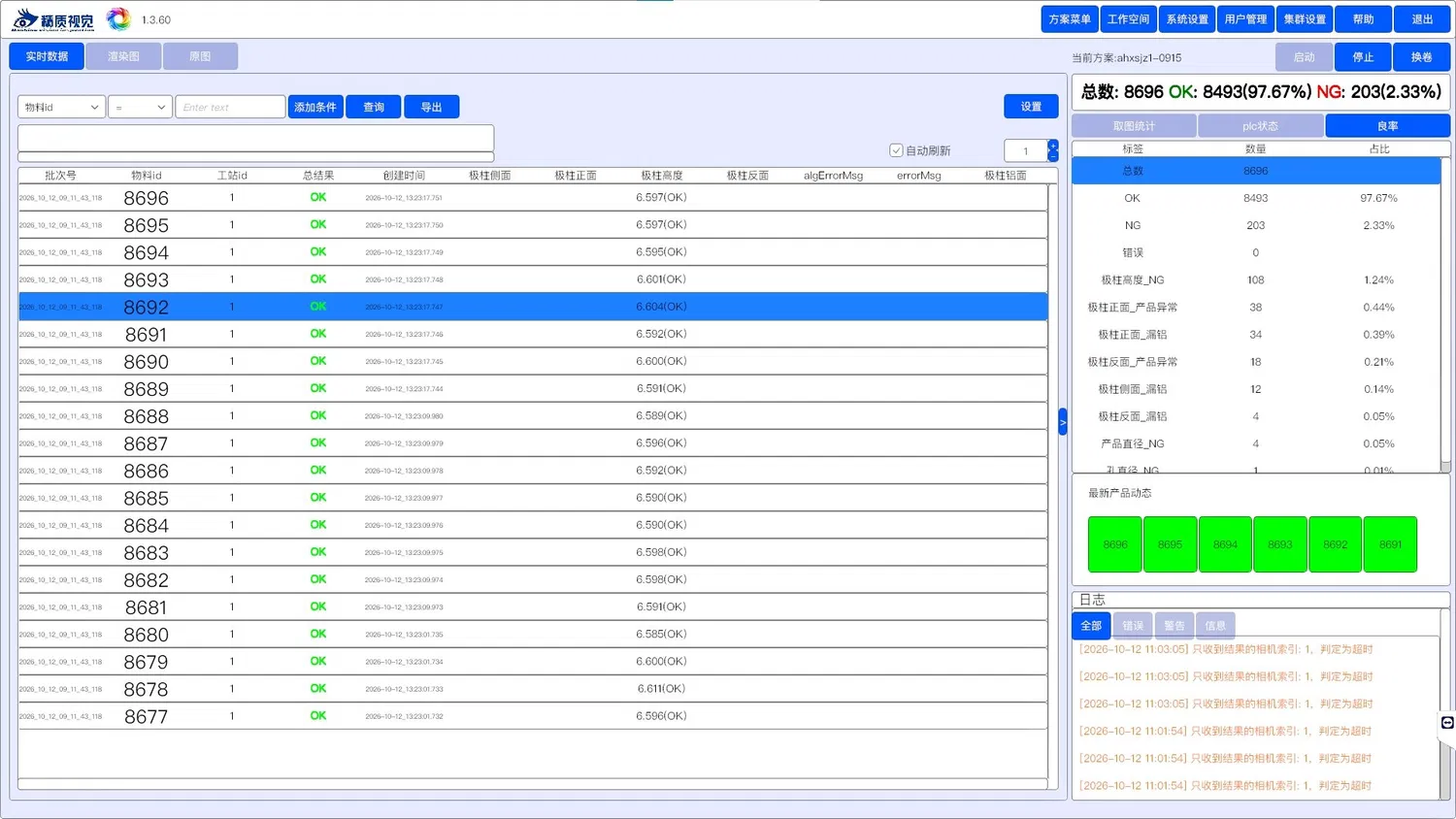Open the 帮助 menu
The height and width of the screenshot is (819, 1456).
[1364, 19]
